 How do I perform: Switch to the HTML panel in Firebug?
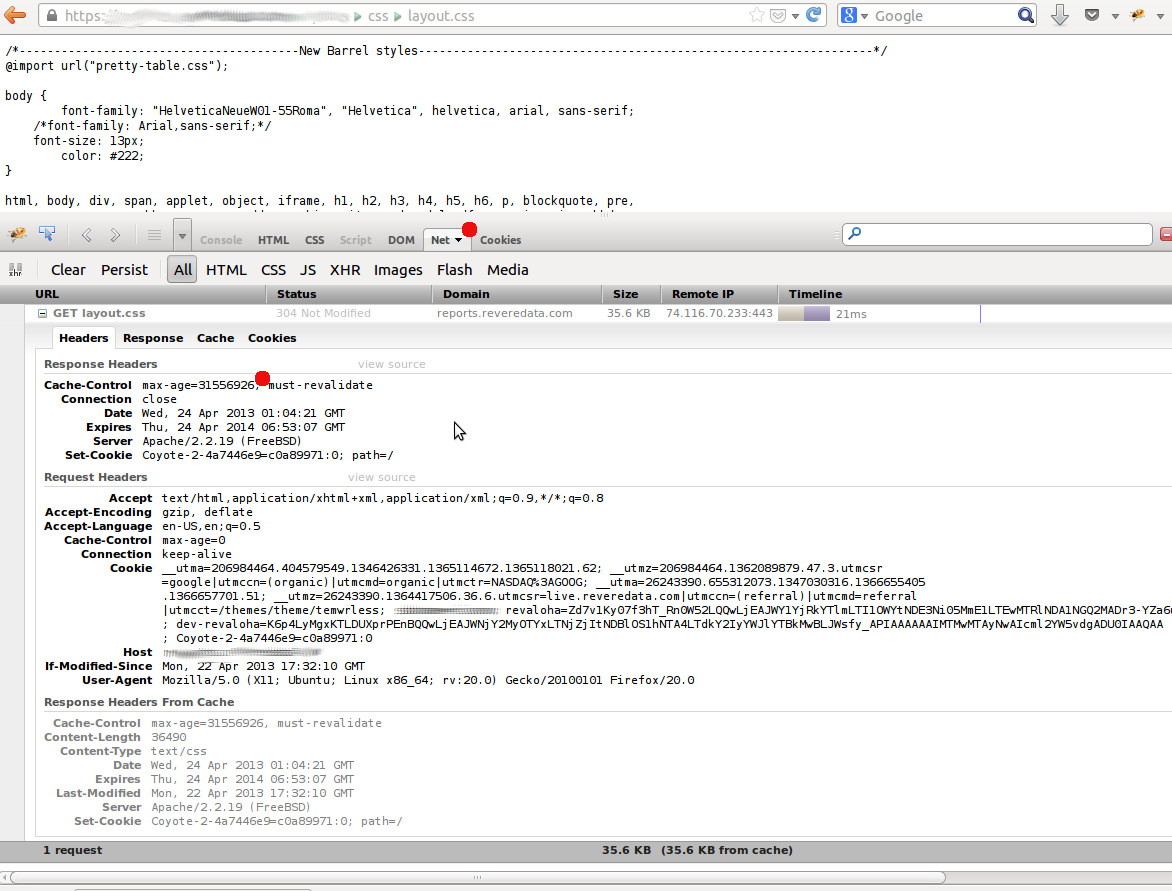pyautogui.click(x=273, y=240)
